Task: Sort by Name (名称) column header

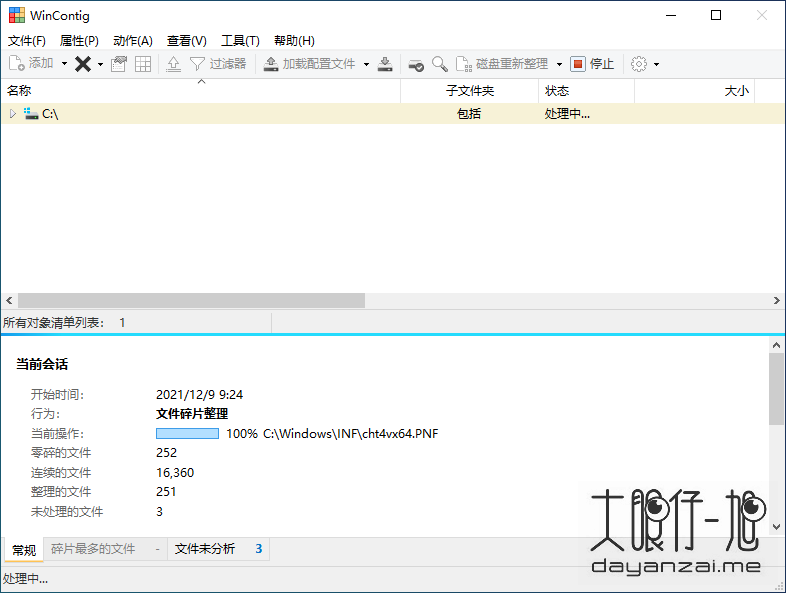Action: (201, 91)
